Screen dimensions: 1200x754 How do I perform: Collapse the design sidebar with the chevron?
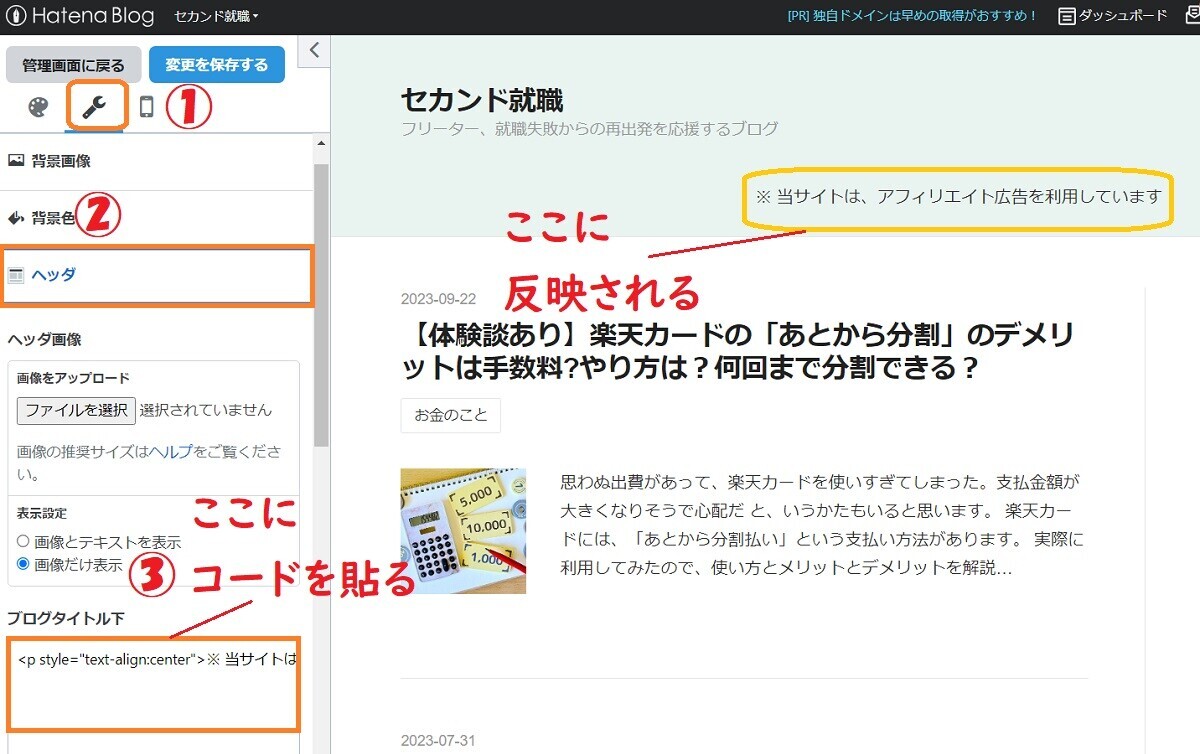(313, 50)
